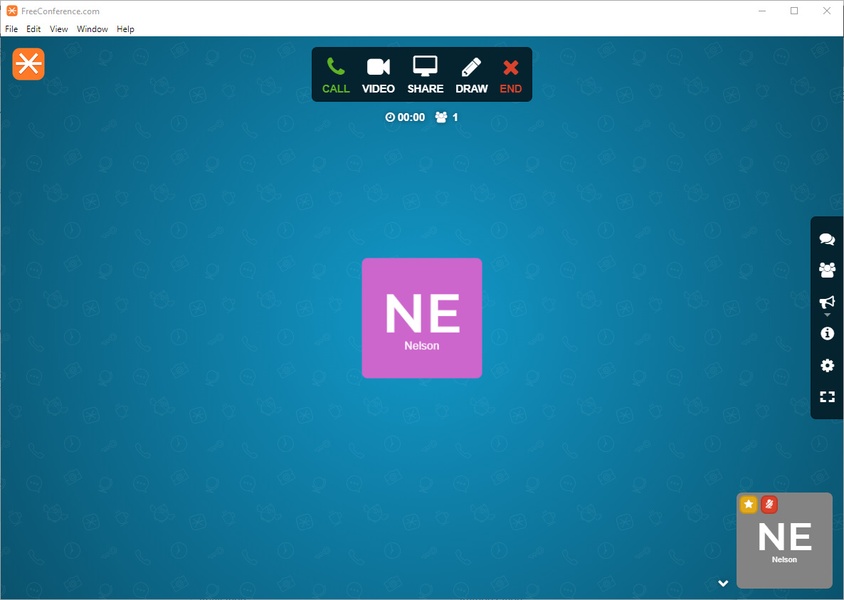
Task: Open participants list in sidebar
Action: 827,270
